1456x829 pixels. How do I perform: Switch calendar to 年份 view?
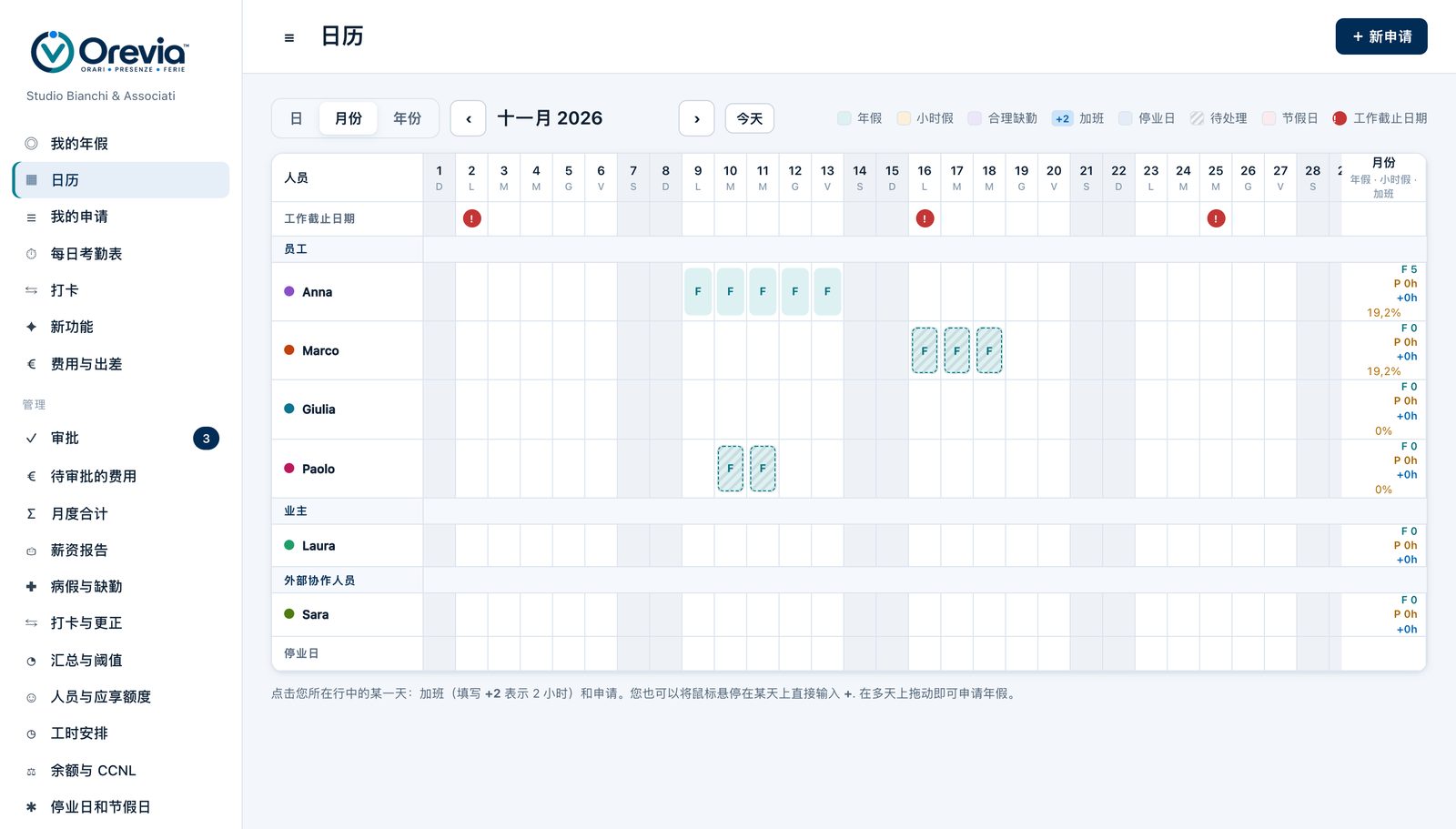[407, 118]
